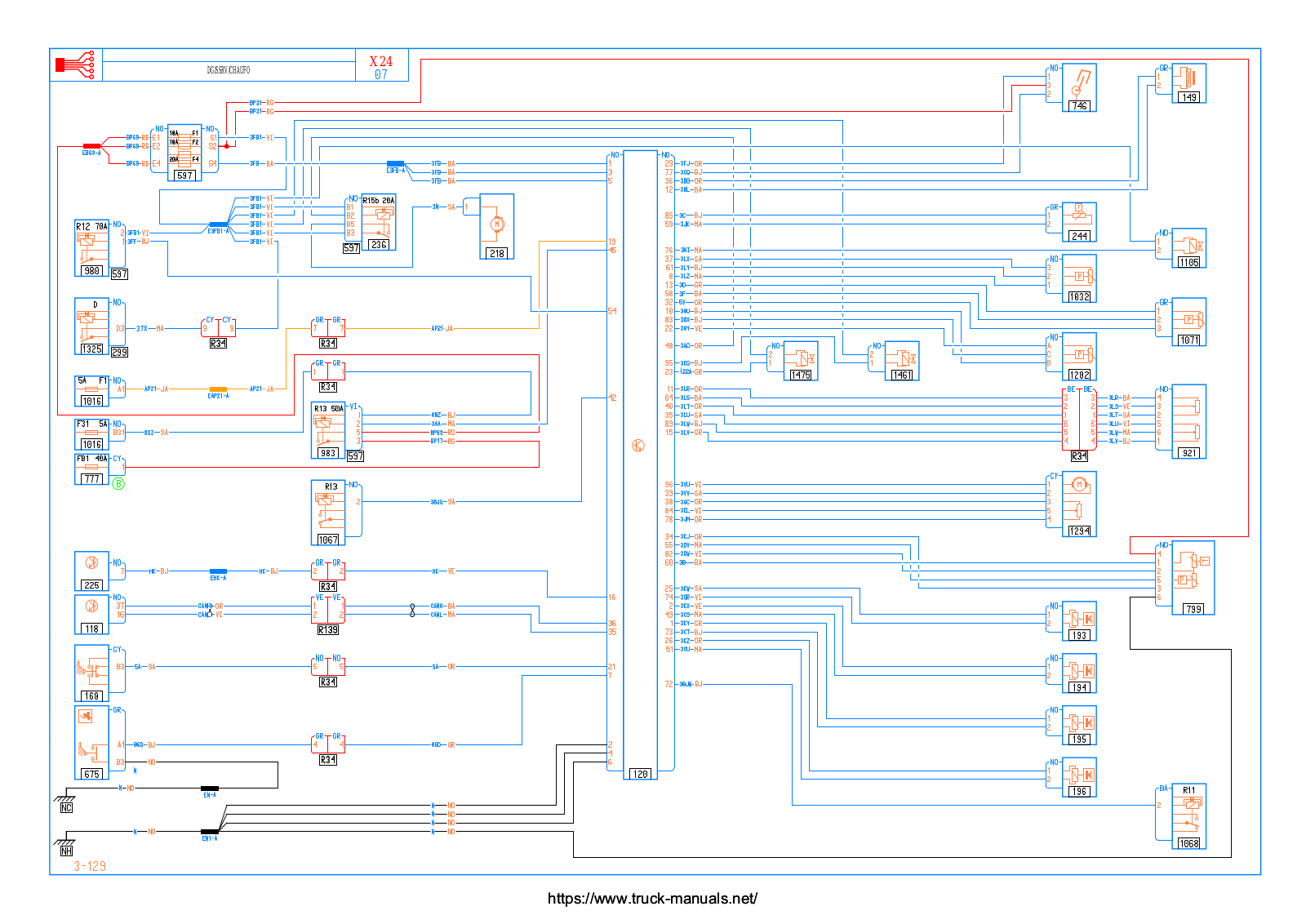
Task: Click the CANH-BA wire label
Action: pos(442,606)
